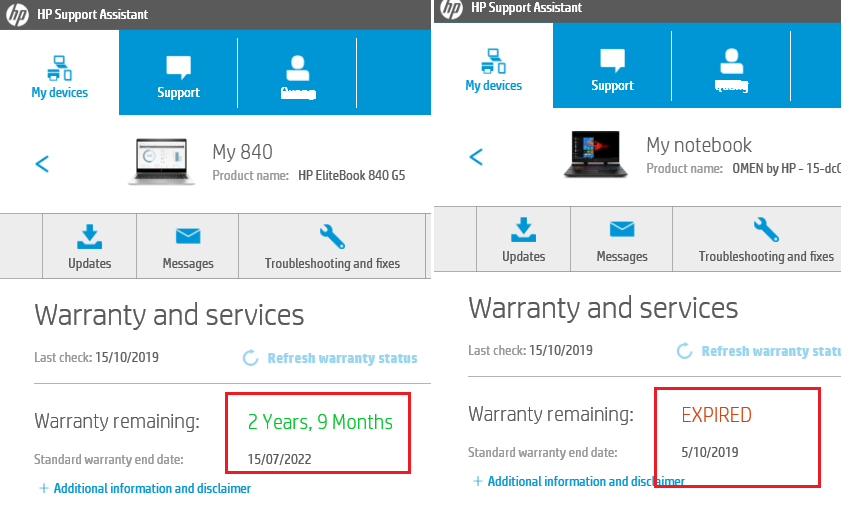Open Troubleshooting and fixes for My 840
Viewport: 857px width, 508px height.
coord(332,247)
